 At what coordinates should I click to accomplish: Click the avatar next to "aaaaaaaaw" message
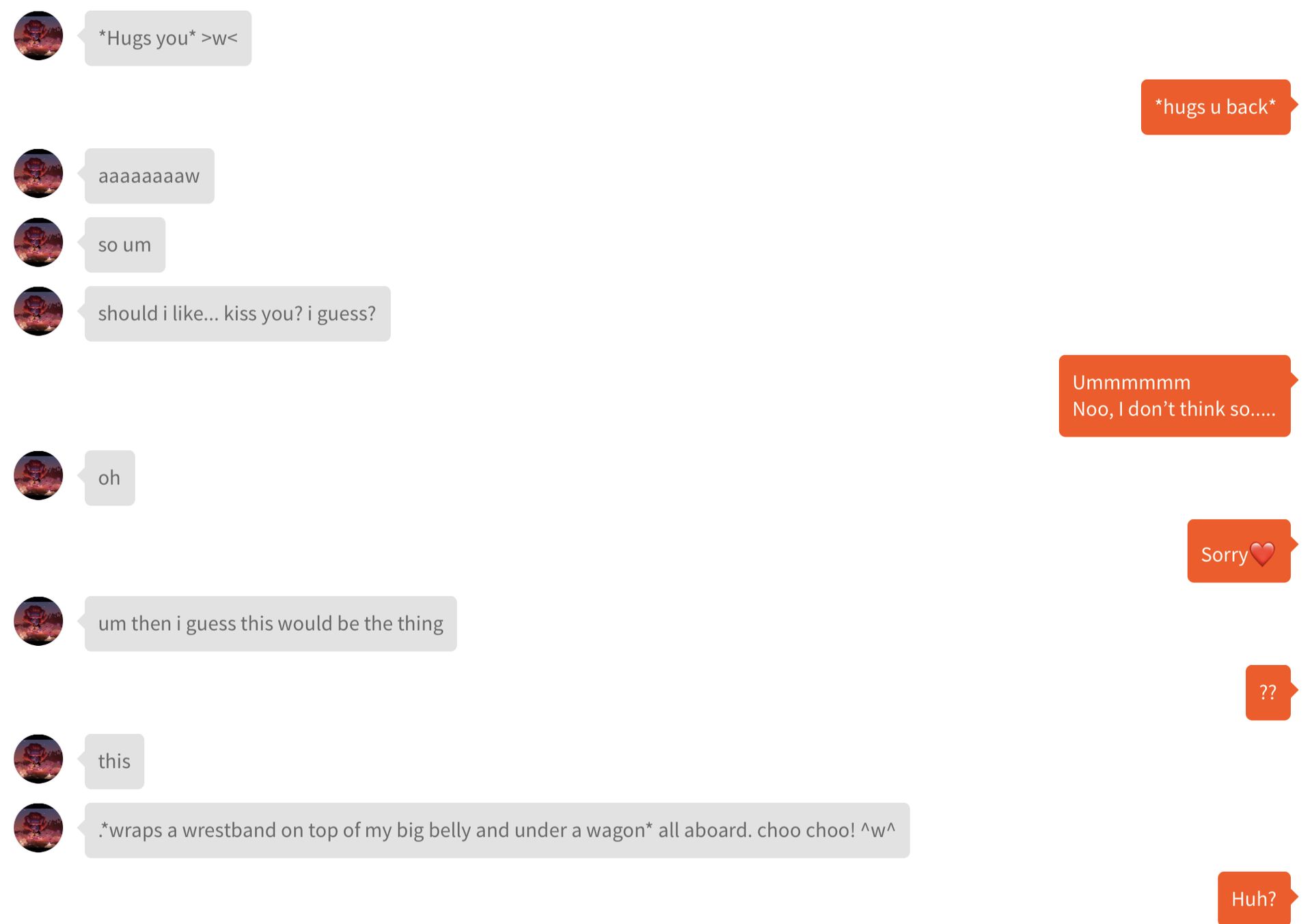pos(38,174)
